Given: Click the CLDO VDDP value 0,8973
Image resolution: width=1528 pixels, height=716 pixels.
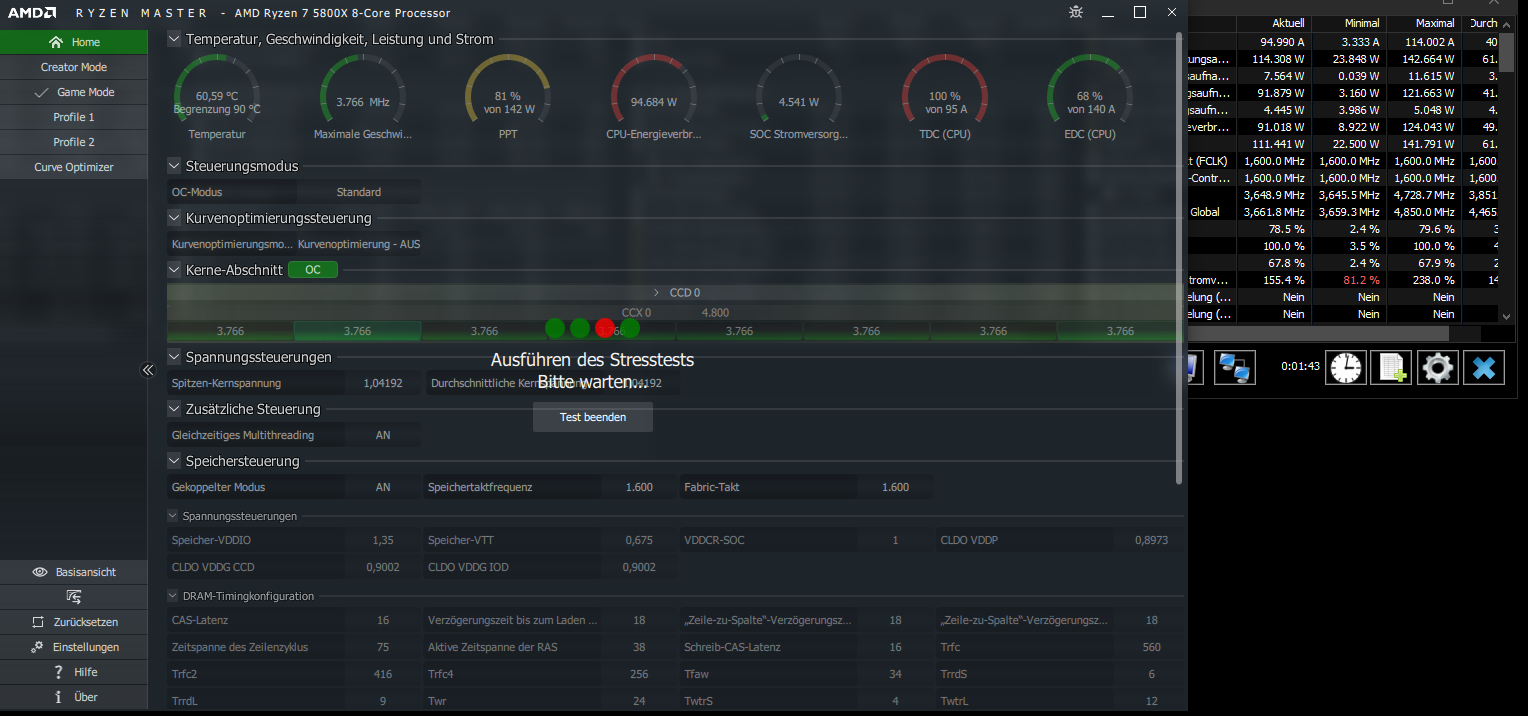Looking at the screenshot, I should point(1151,540).
